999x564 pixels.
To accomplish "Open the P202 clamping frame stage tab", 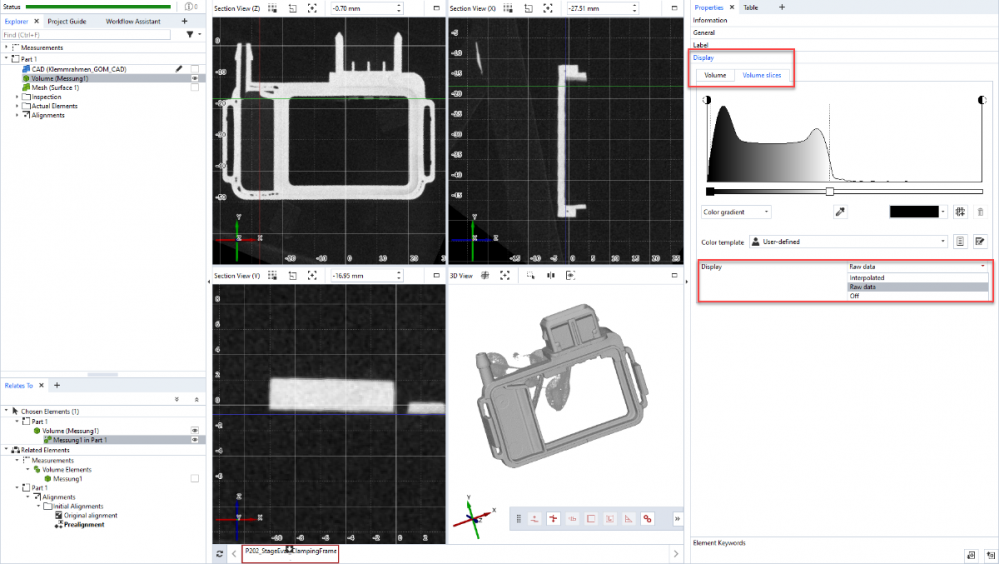I will coord(291,551).
